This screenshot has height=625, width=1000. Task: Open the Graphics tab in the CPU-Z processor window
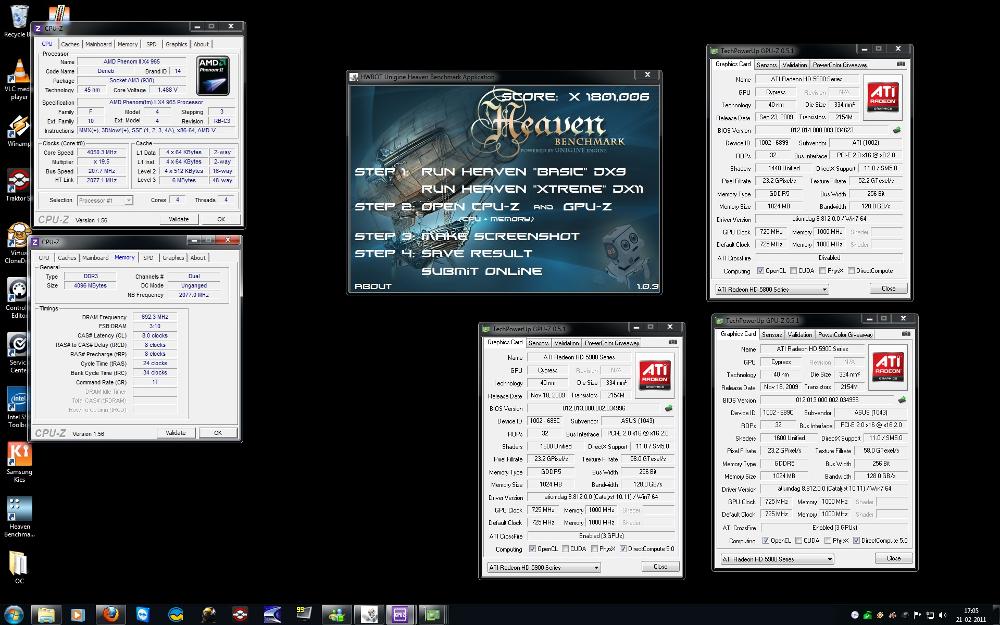coord(177,44)
